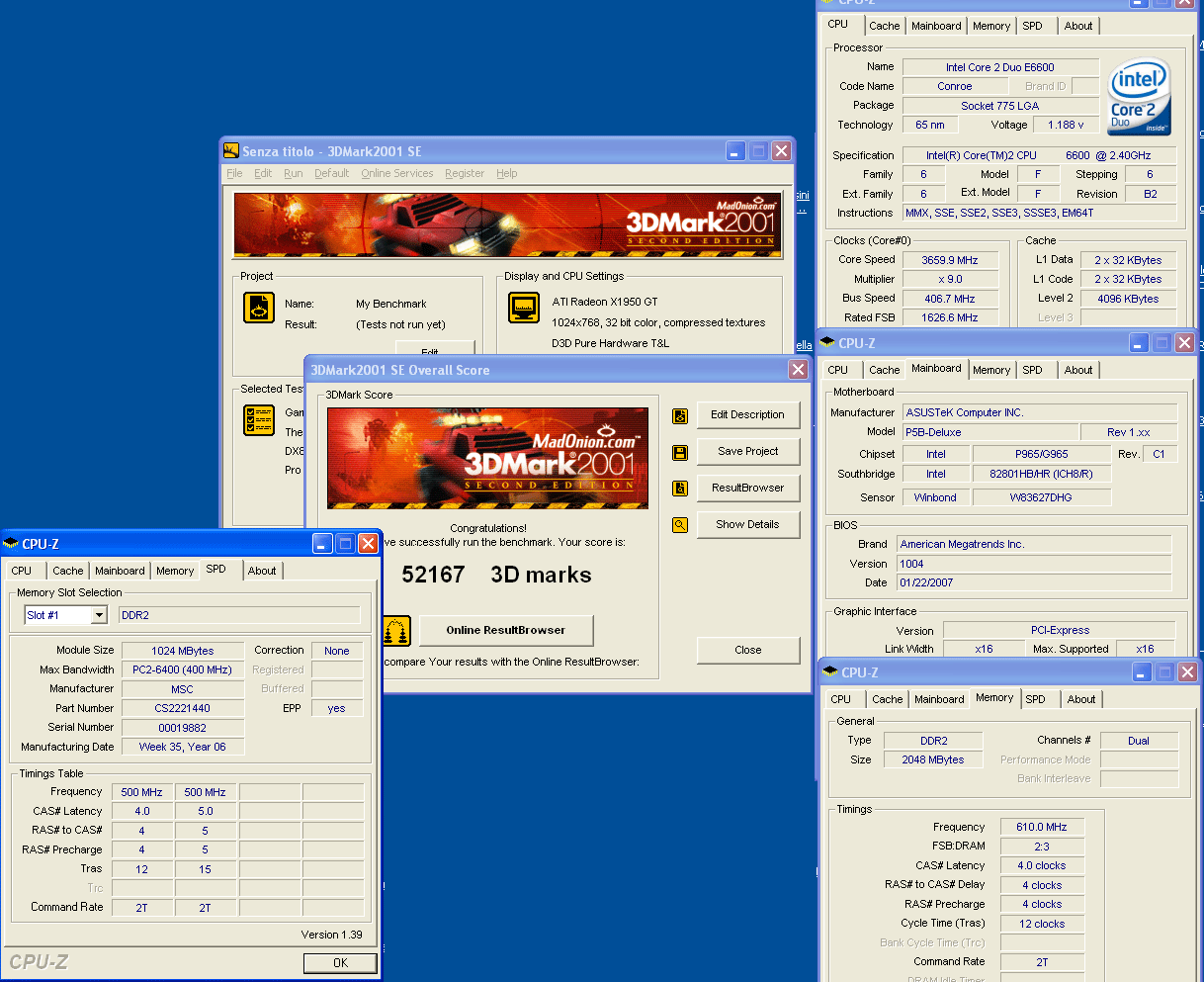Click the floppy disk Save Project icon
This screenshot has width=1204, height=982.
point(680,453)
